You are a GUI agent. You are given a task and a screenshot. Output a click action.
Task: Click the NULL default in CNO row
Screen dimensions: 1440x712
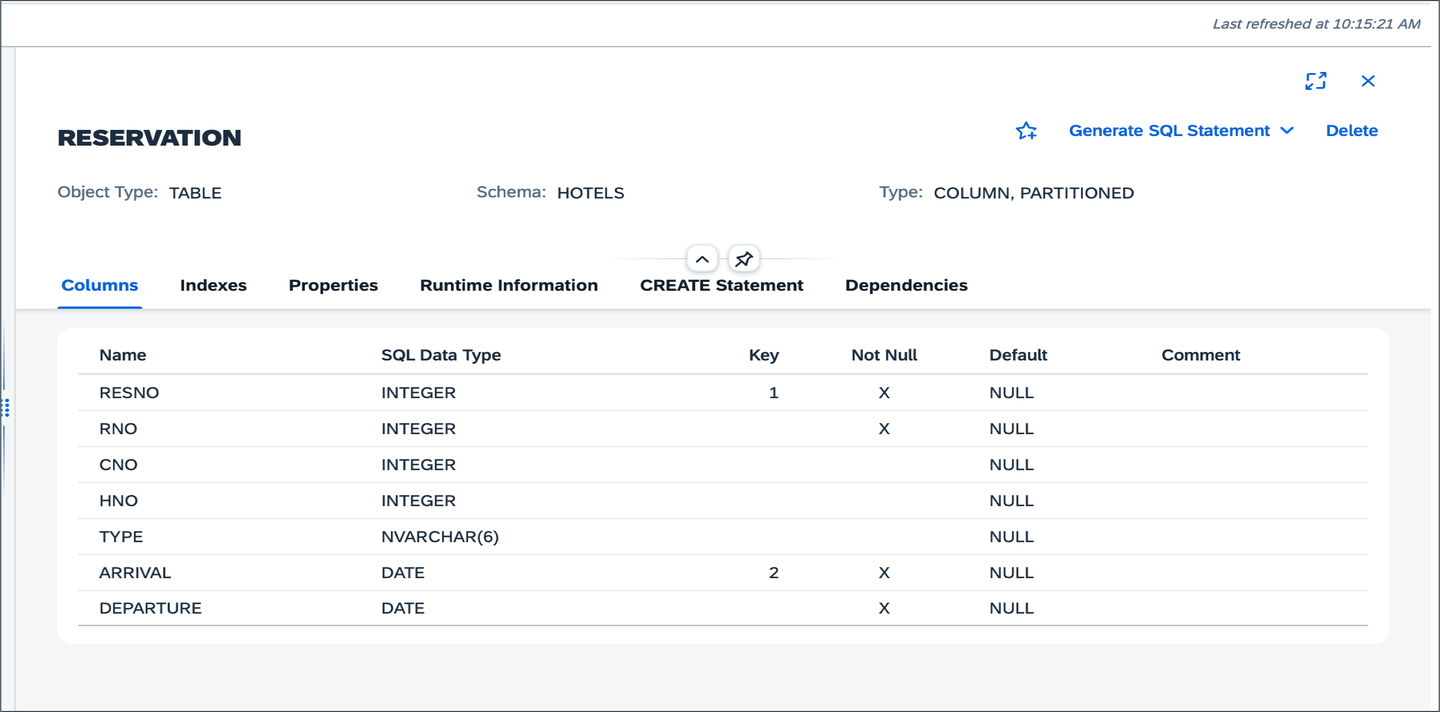[x=1011, y=465]
